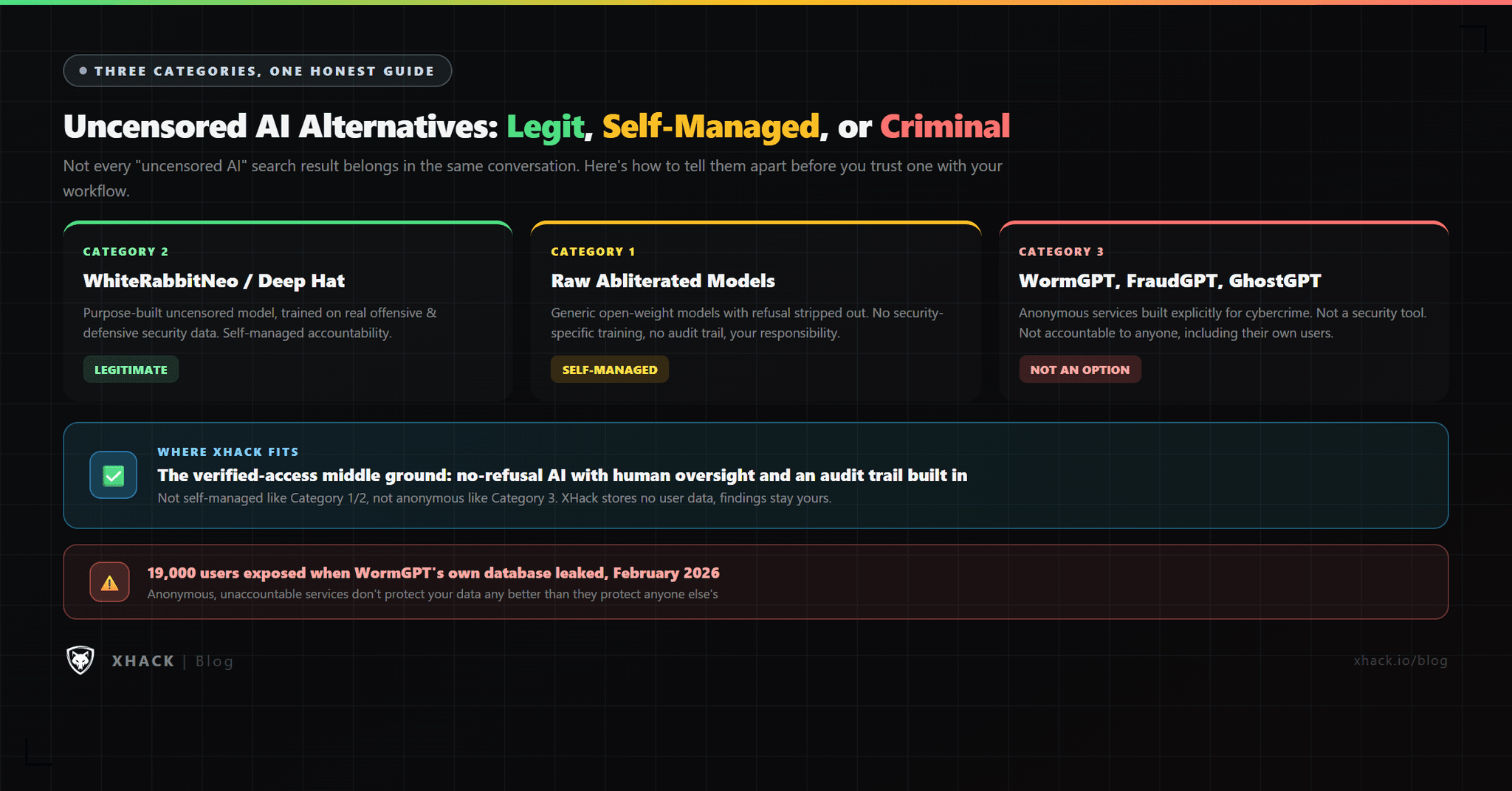The image size is (1512, 791).
Task: Select the "CATEGORY 2" label
Action: pyautogui.click(x=126, y=252)
